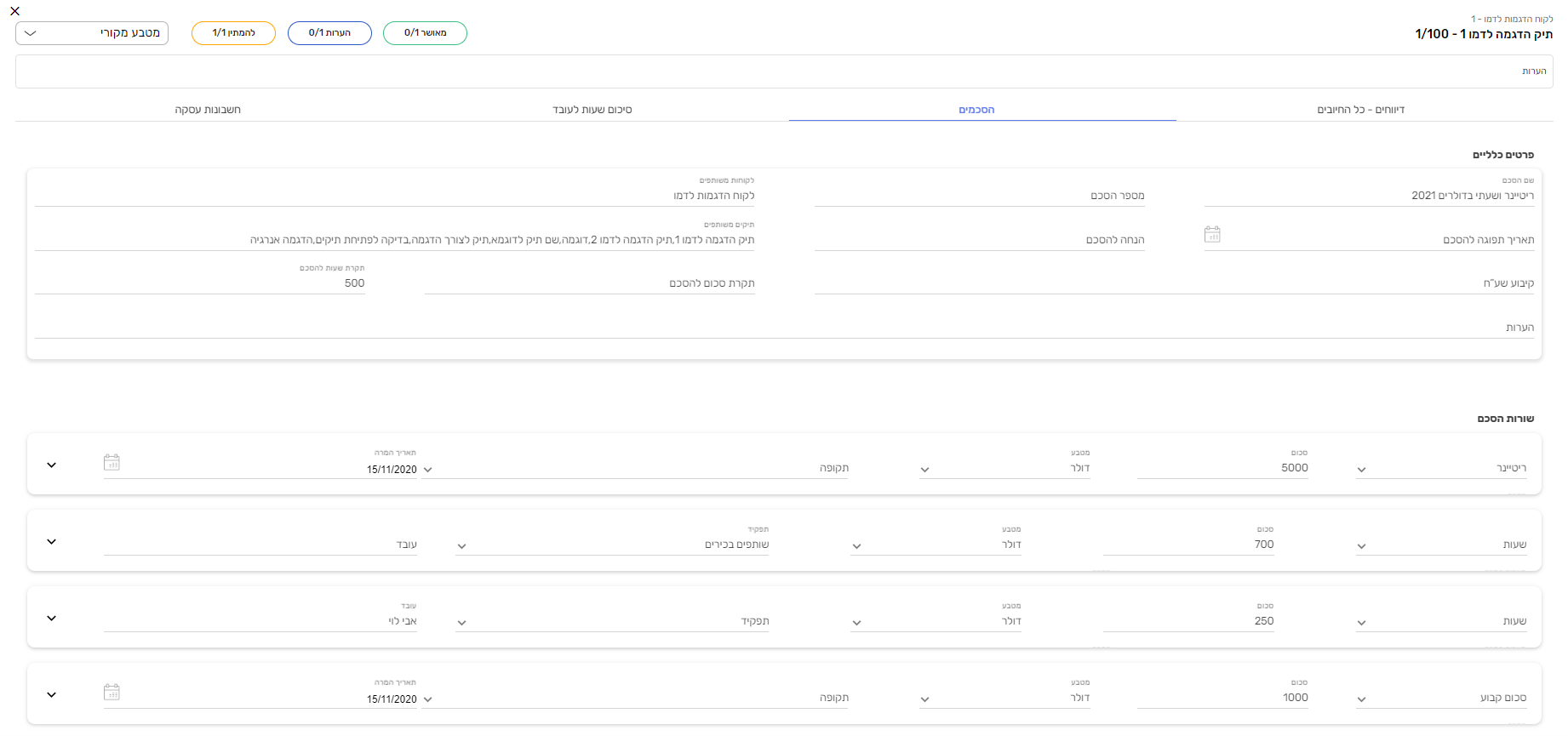Image resolution: width=1568 pixels, height=736 pixels.
Task: Switch to the דיווחים - כל החיובים tab
Action: (1360, 110)
